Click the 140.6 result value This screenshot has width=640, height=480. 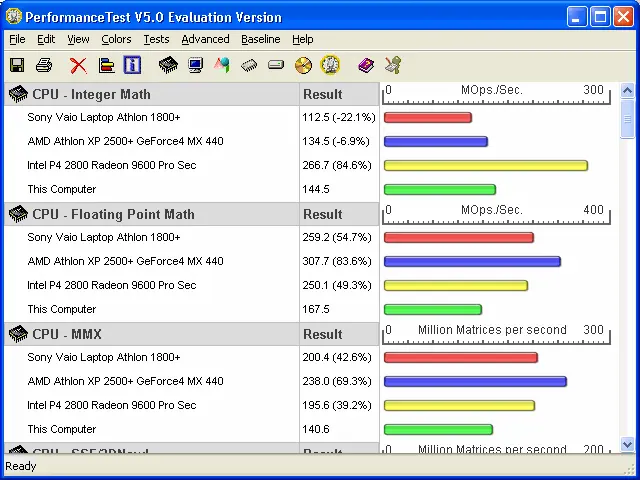(316, 429)
